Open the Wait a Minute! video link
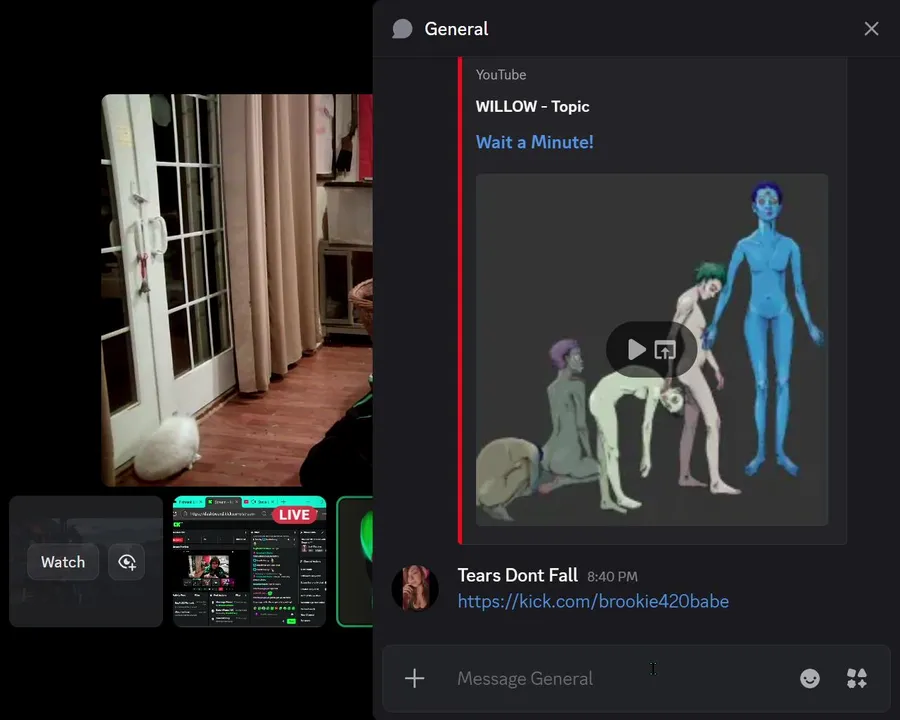Image resolution: width=900 pixels, height=720 pixels. click(534, 142)
